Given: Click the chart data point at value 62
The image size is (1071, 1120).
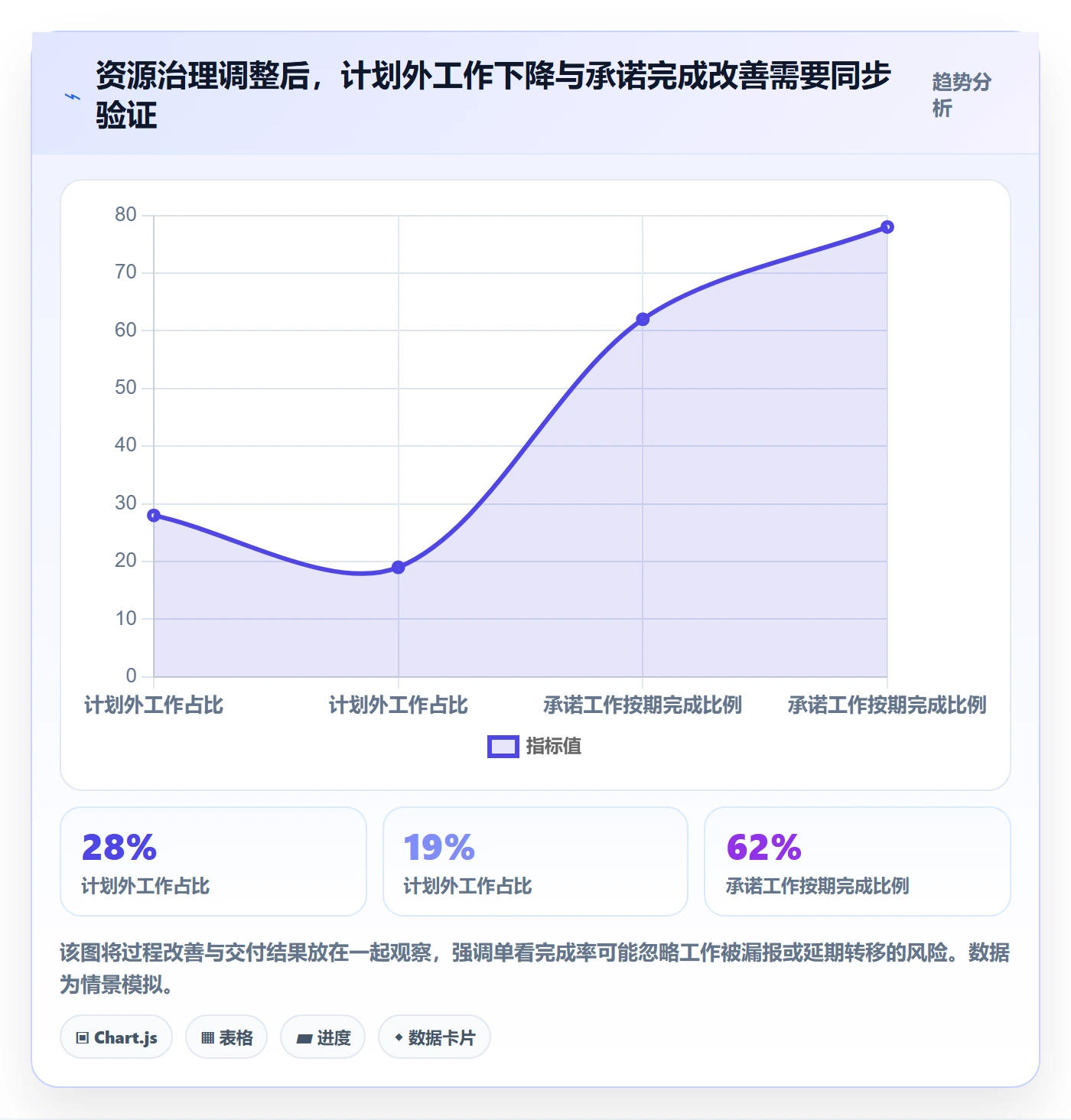Looking at the screenshot, I should click(643, 319).
